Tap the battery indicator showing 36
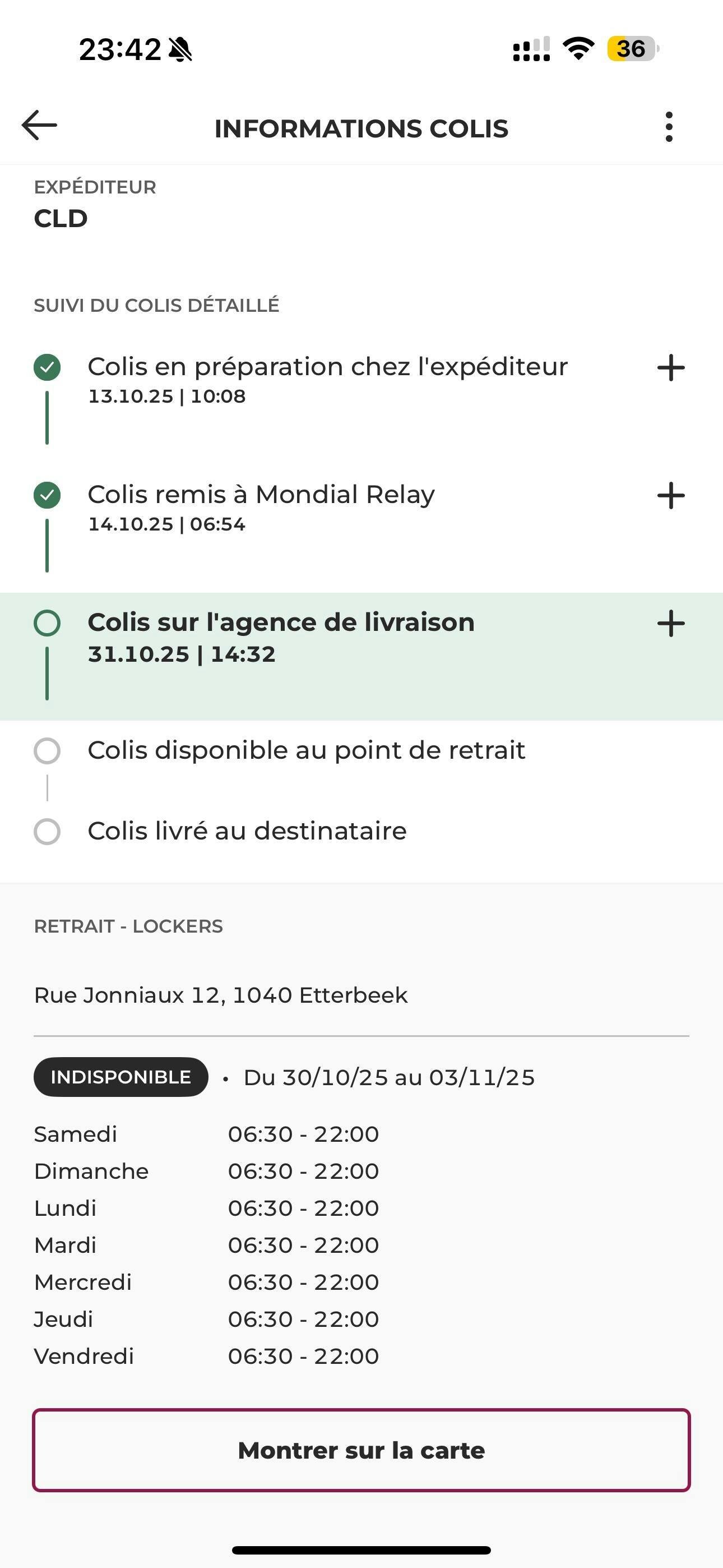Viewport: 723px width, 1568px height. coord(632,49)
